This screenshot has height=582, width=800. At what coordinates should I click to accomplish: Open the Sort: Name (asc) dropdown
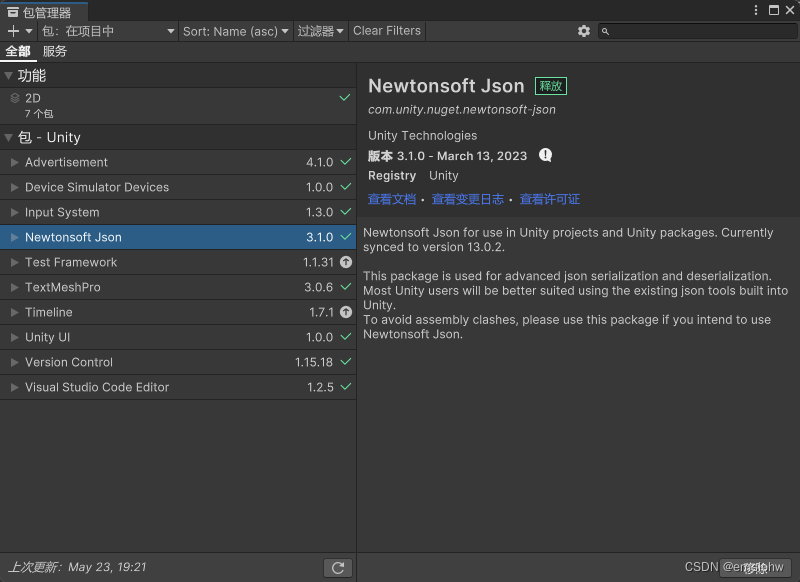[x=236, y=31]
